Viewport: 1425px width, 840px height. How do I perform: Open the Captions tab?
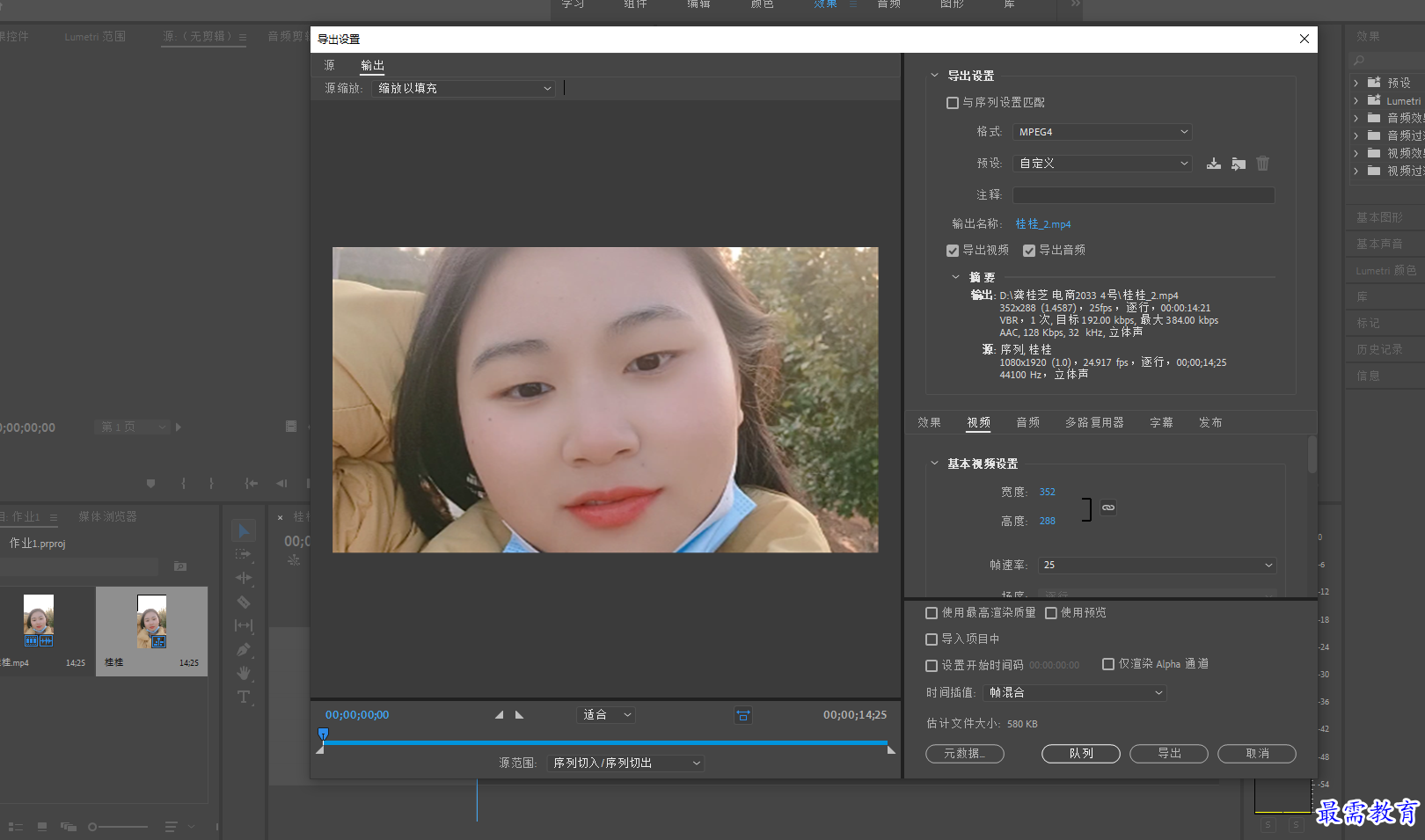(x=1161, y=423)
